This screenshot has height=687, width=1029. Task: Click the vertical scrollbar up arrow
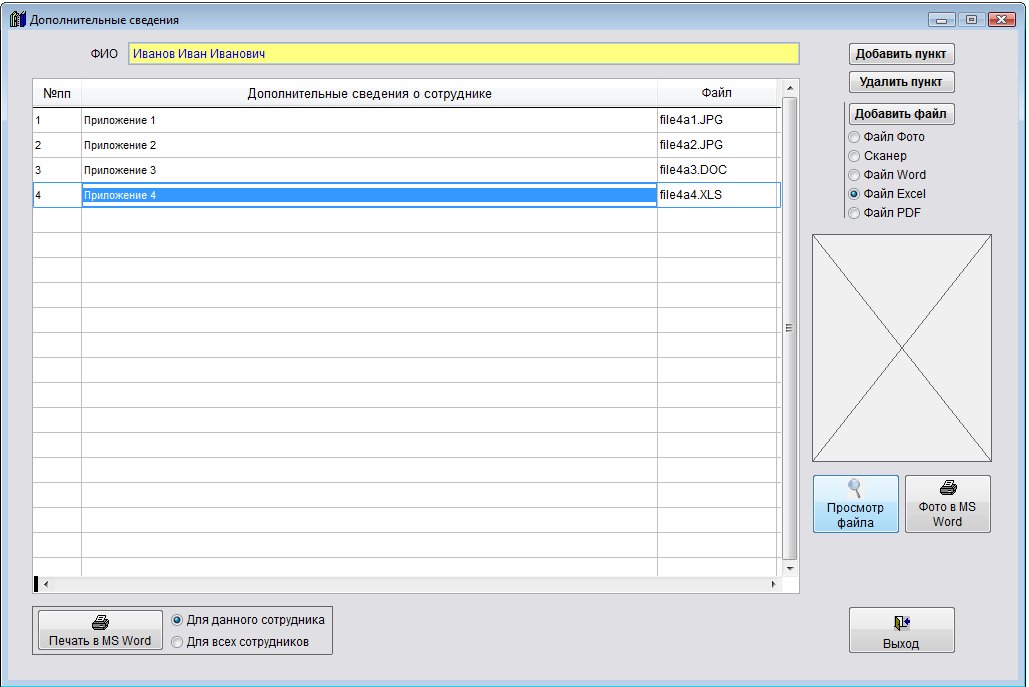tap(790, 88)
